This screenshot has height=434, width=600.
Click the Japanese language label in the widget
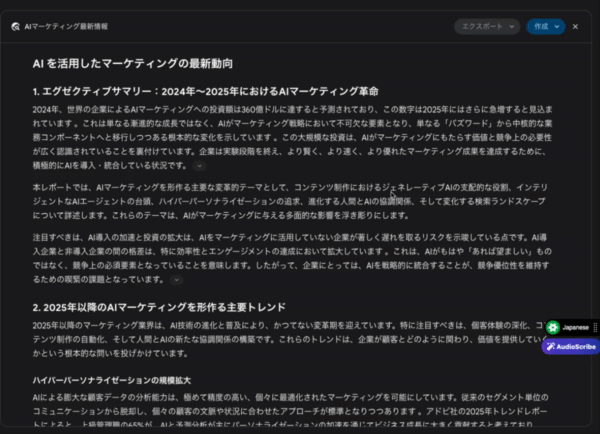576,327
